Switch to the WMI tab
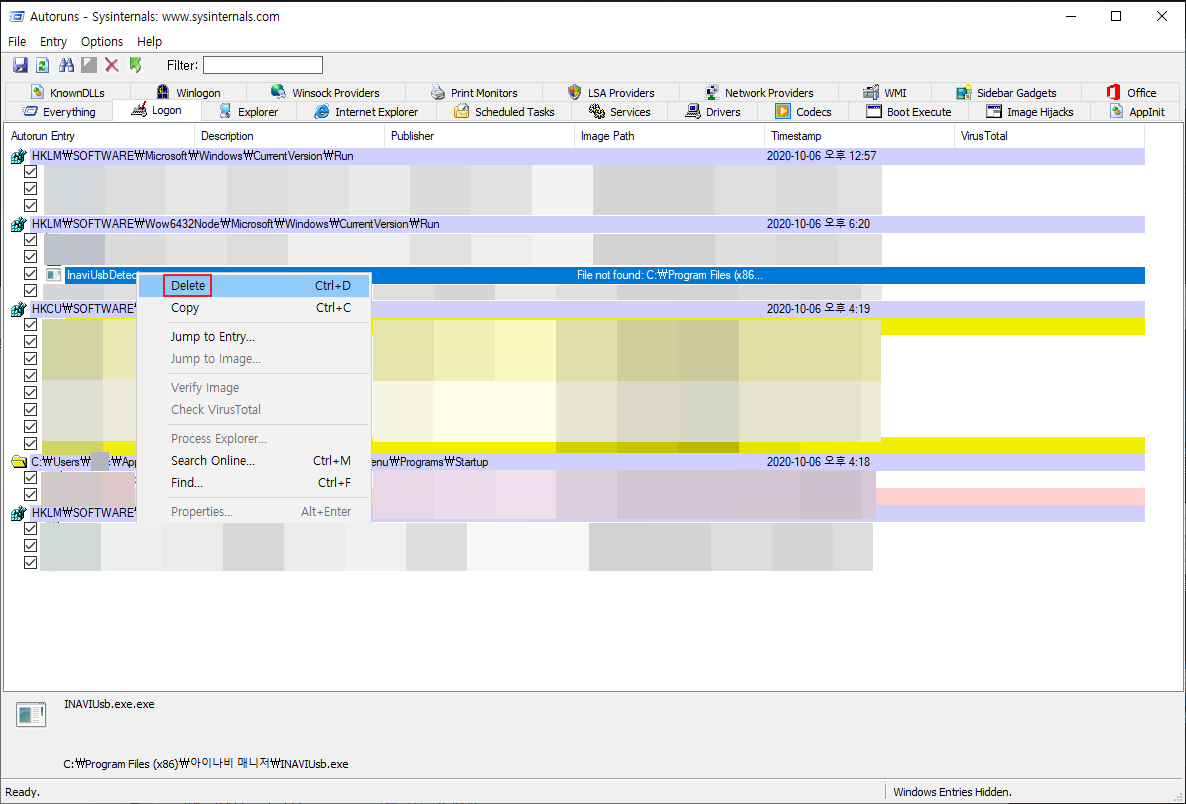This screenshot has width=1186, height=804. (x=885, y=92)
